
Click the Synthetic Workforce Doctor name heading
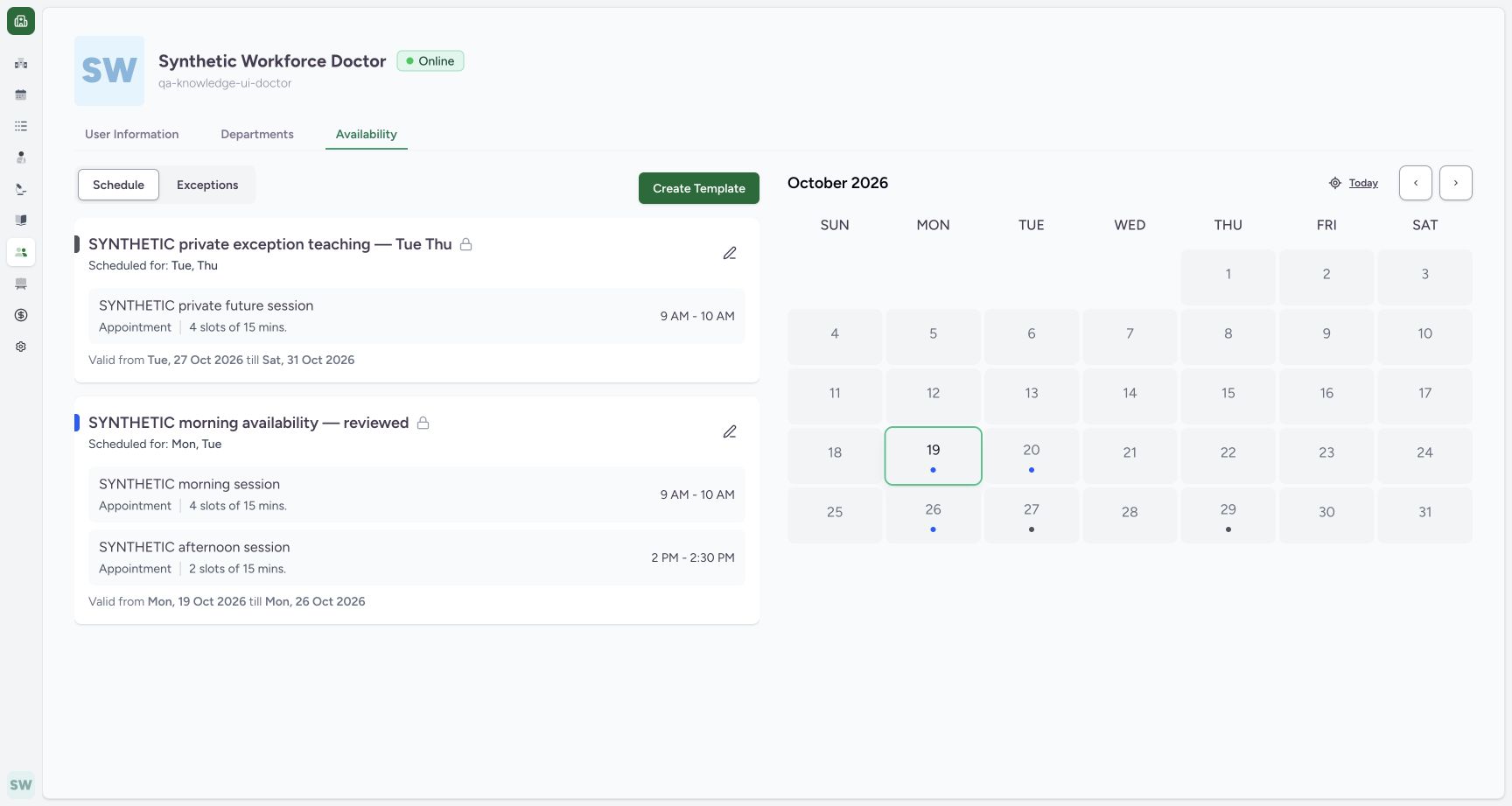pos(272,61)
